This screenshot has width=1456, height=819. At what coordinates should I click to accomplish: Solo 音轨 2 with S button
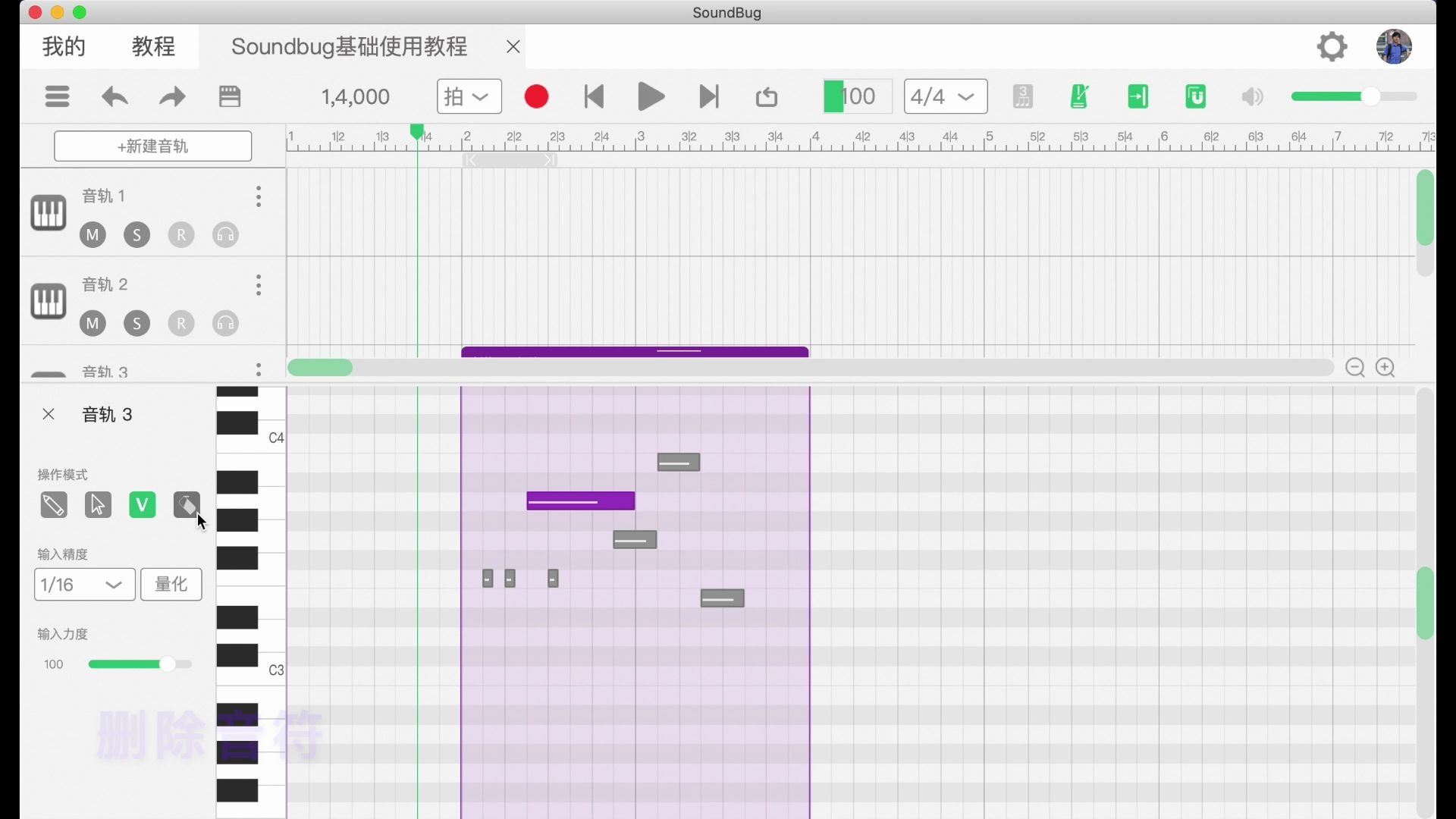tap(136, 324)
